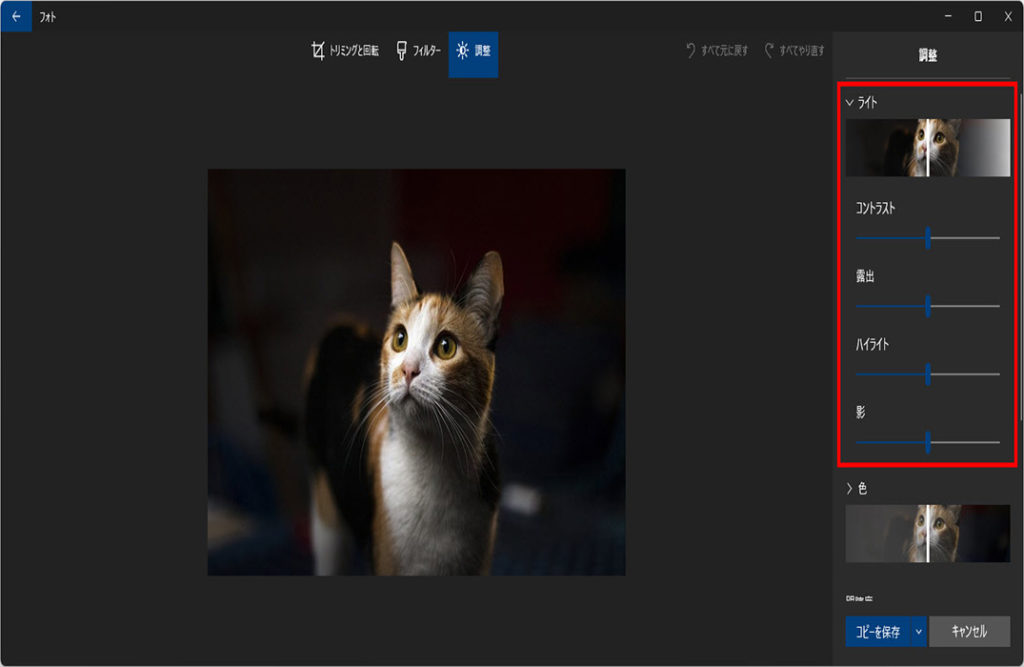Screen dimensions: 1024x667
Task: Select the crop and rotate icon
Action: click(x=318, y=51)
